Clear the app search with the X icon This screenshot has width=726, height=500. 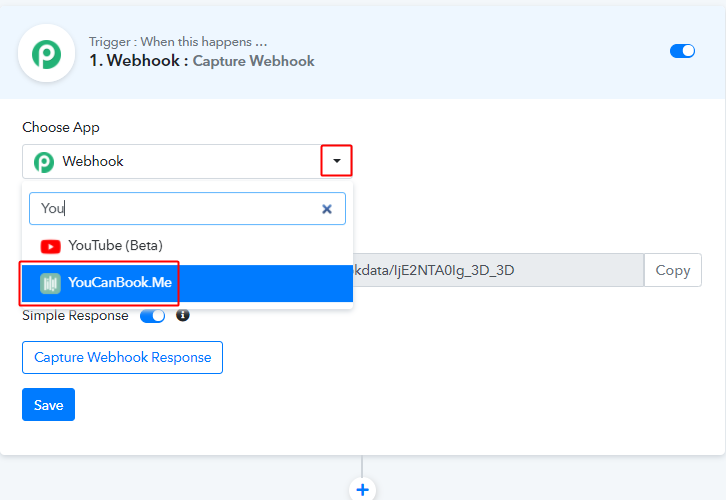pyautogui.click(x=327, y=209)
